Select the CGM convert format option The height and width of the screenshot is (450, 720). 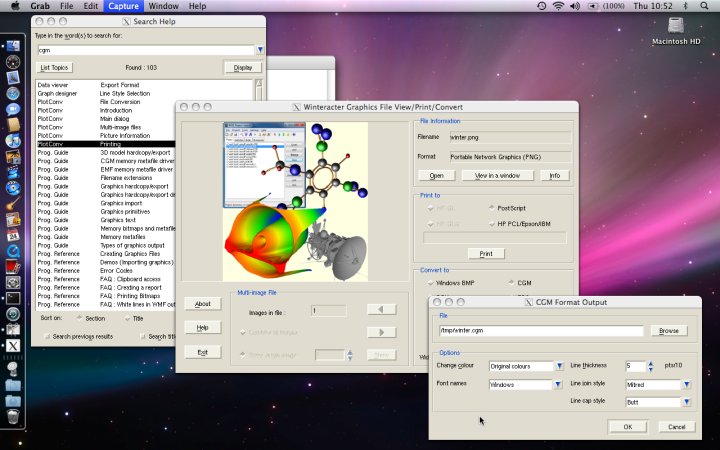[x=511, y=283]
